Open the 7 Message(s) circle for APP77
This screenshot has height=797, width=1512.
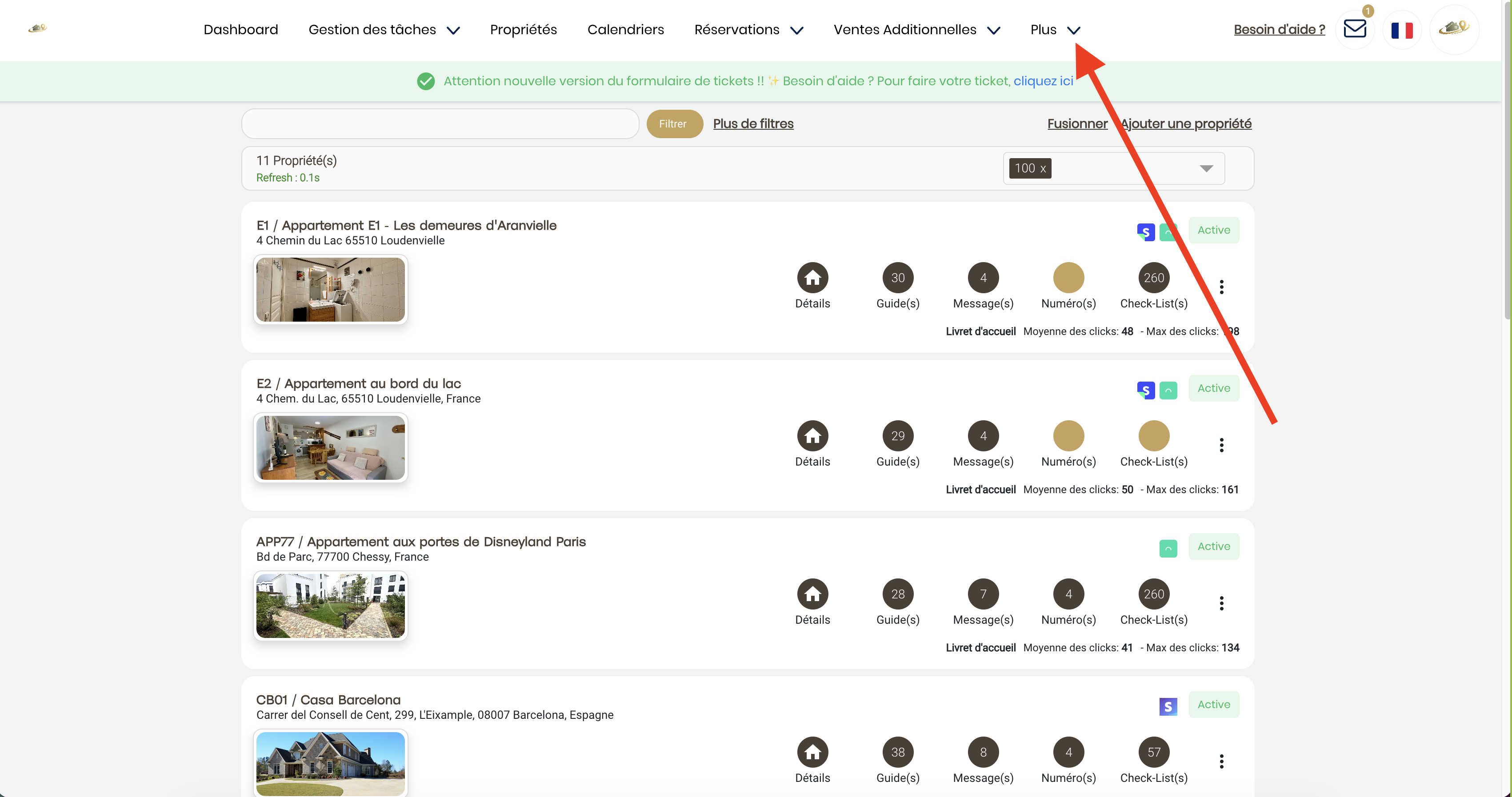pyautogui.click(x=983, y=594)
